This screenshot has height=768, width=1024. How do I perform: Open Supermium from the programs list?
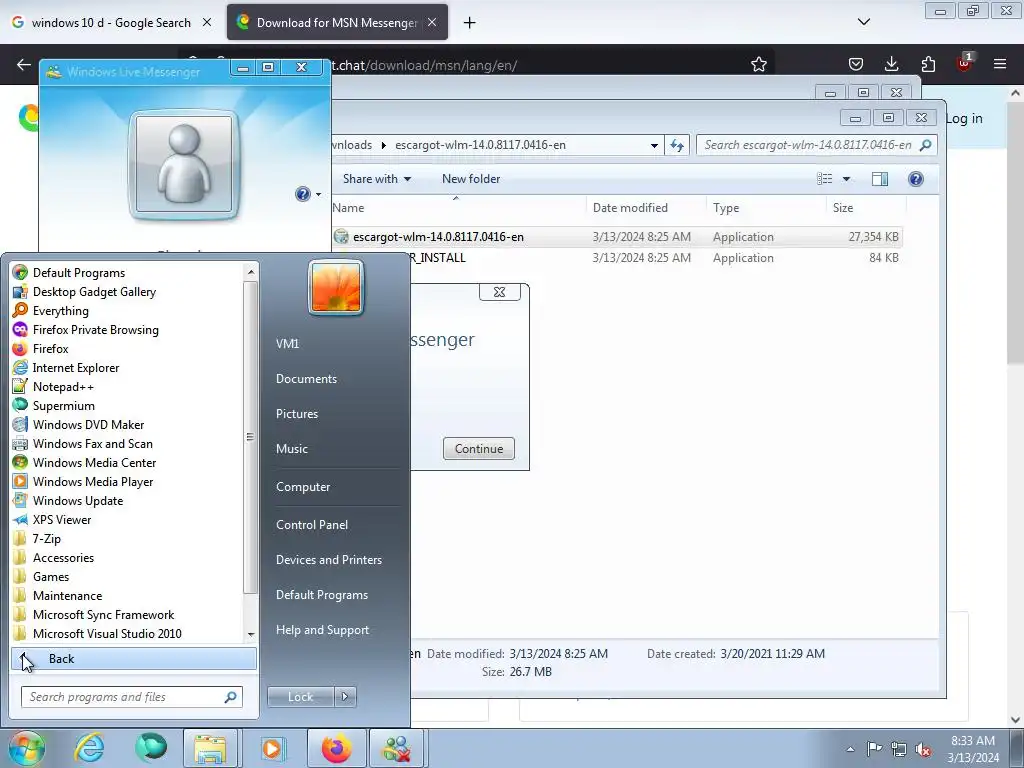(63, 406)
